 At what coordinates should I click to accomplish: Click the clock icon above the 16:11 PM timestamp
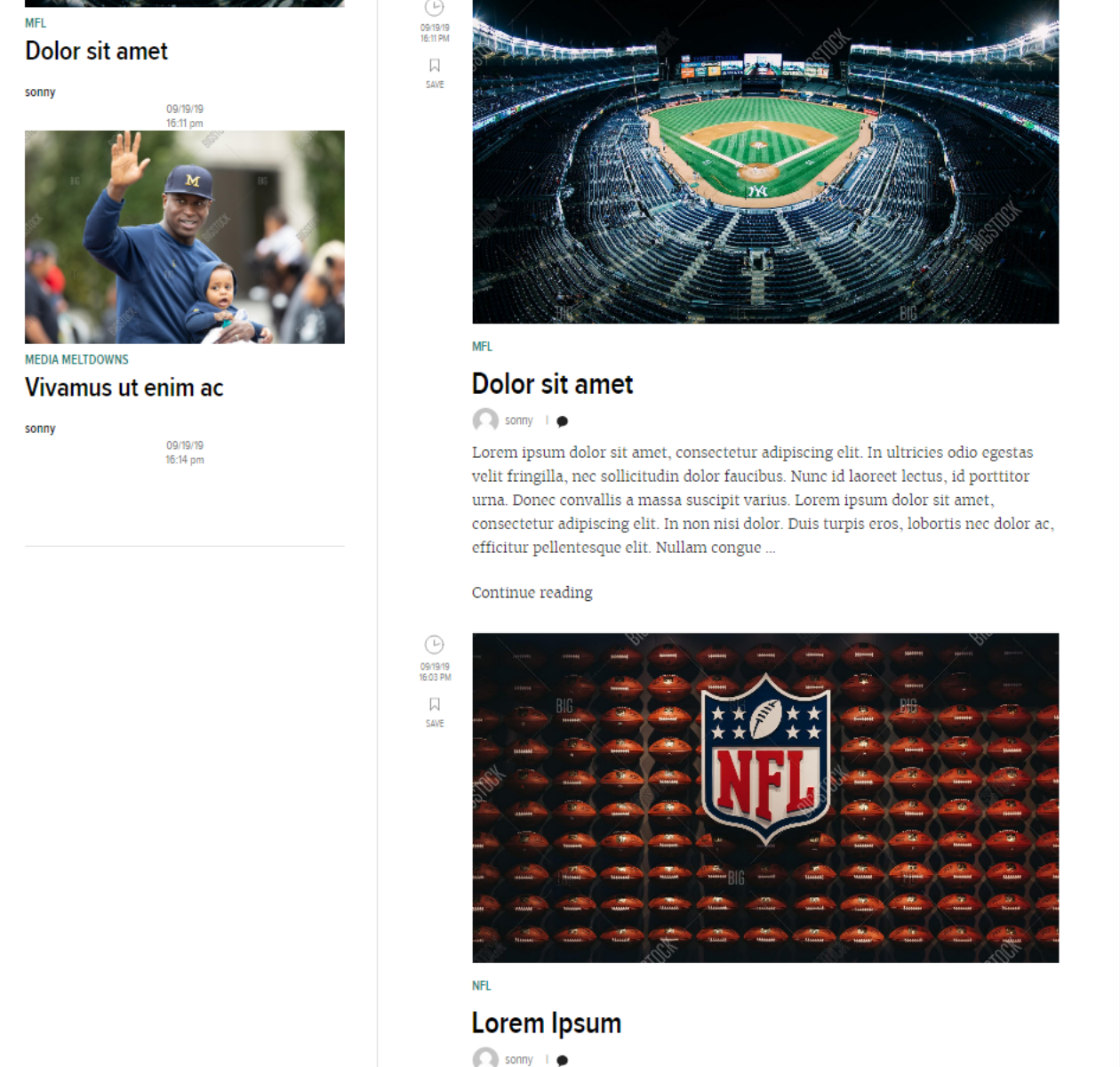(x=435, y=8)
